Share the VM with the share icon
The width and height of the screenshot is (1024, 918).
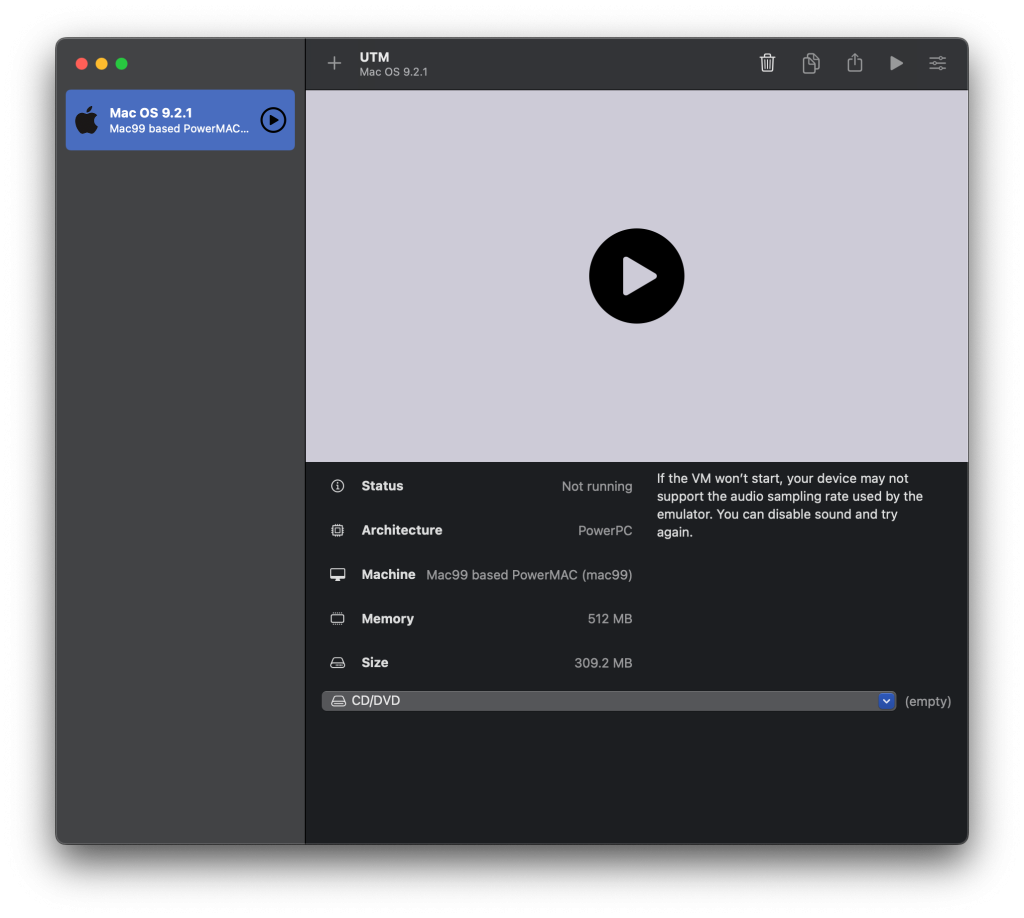coord(854,62)
